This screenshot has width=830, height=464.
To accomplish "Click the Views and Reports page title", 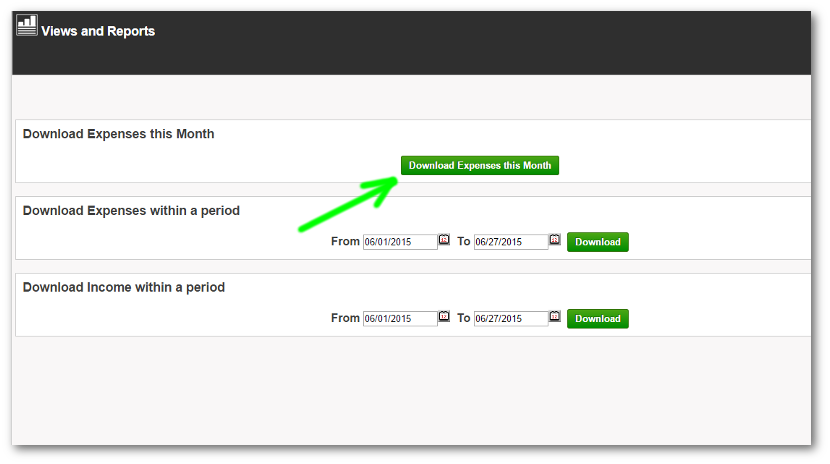I will (x=98, y=31).
